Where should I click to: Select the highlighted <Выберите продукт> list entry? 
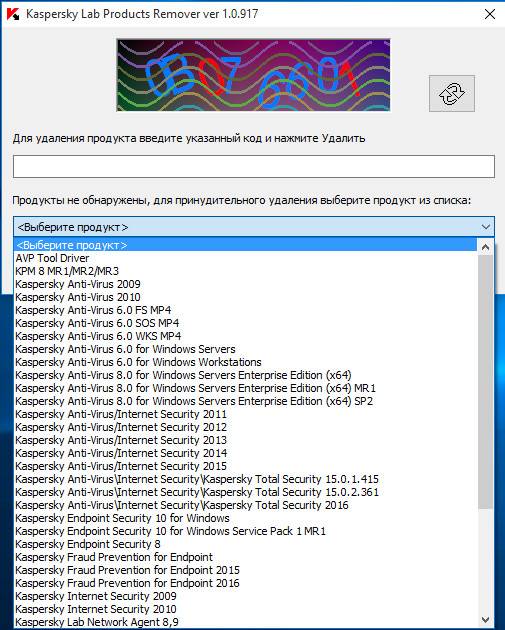(245, 245)
